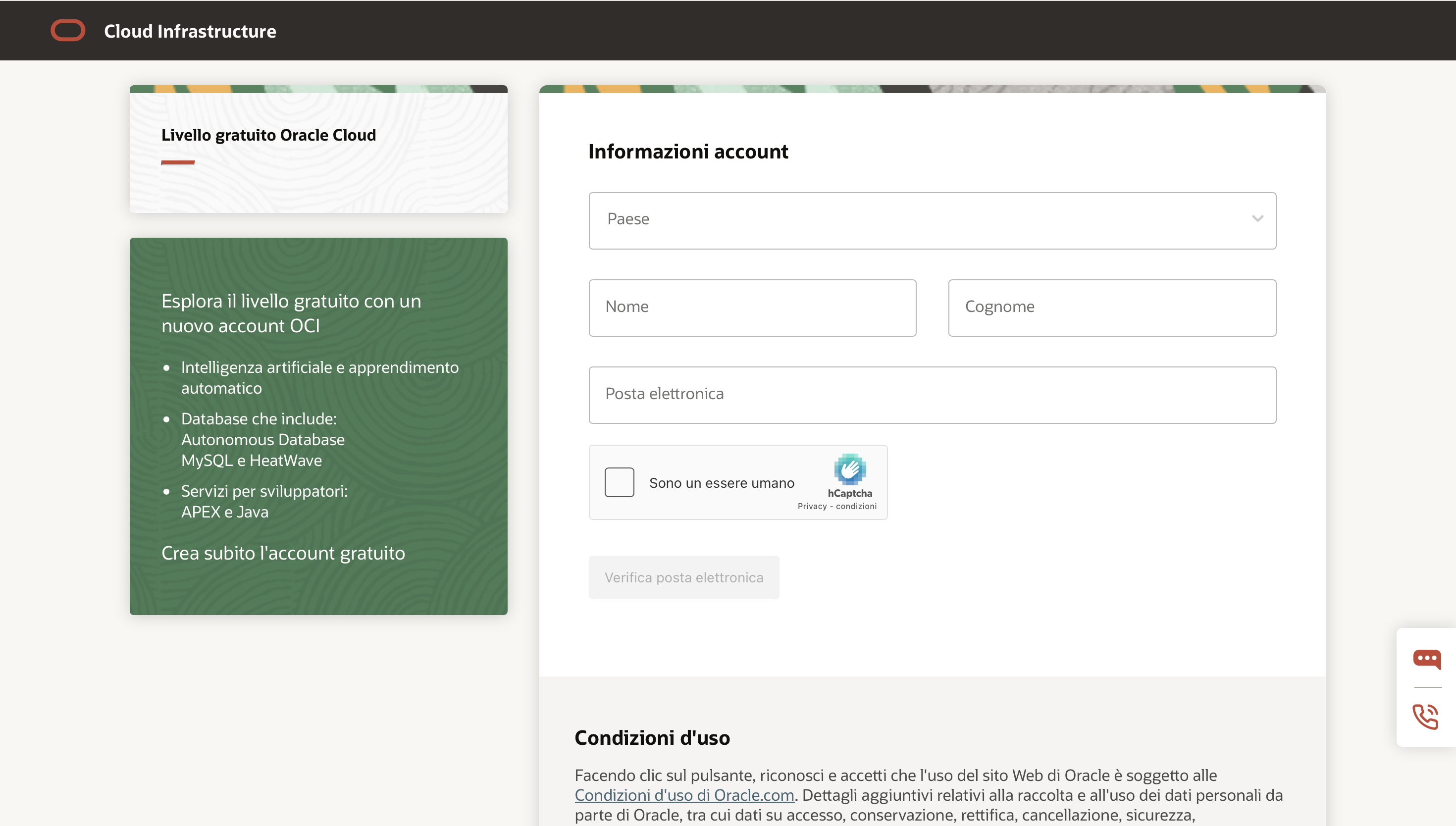This screenshot has height=826, width=1456.
Task: Select the Posta elettronica field
Action: coord(932,395)
